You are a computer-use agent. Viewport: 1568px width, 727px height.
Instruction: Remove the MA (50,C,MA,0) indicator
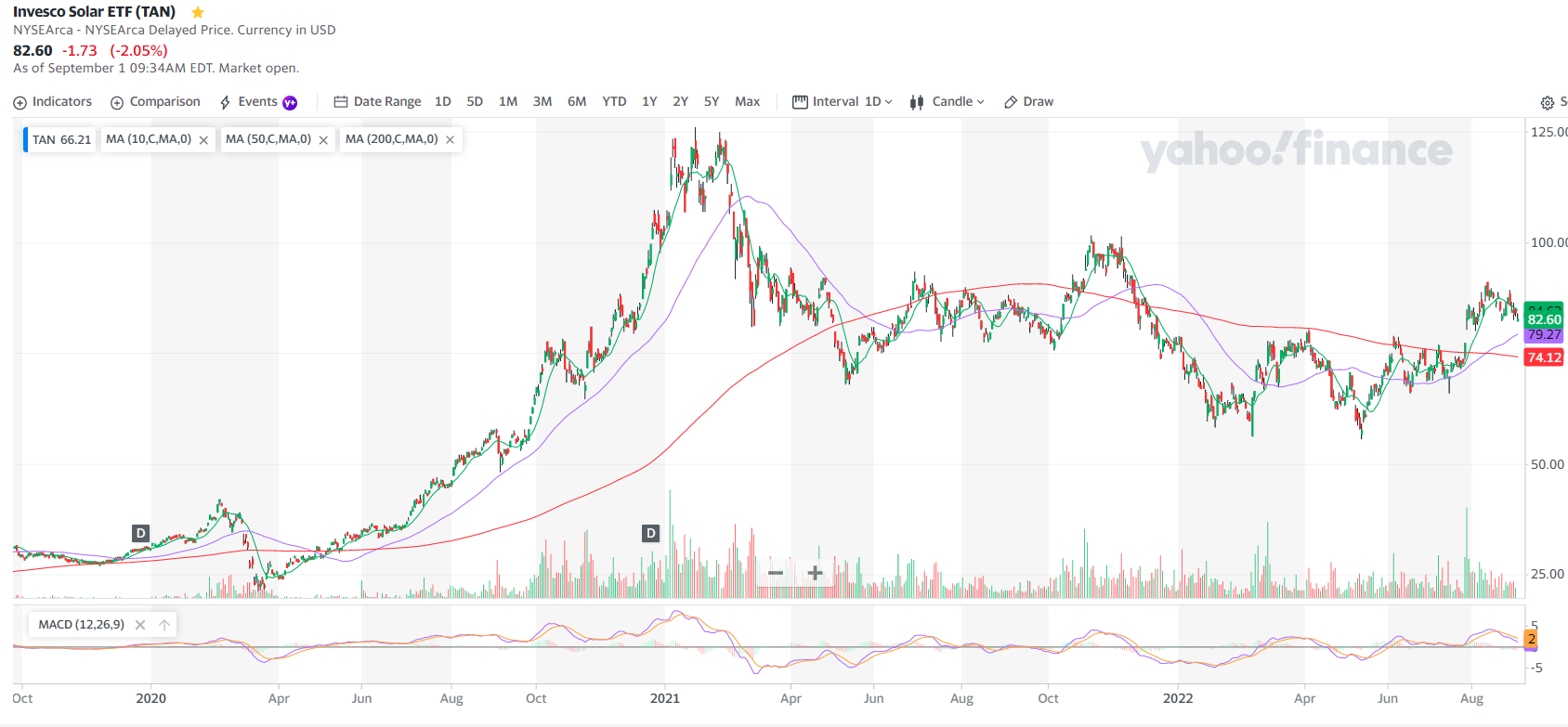click(323, 140)
